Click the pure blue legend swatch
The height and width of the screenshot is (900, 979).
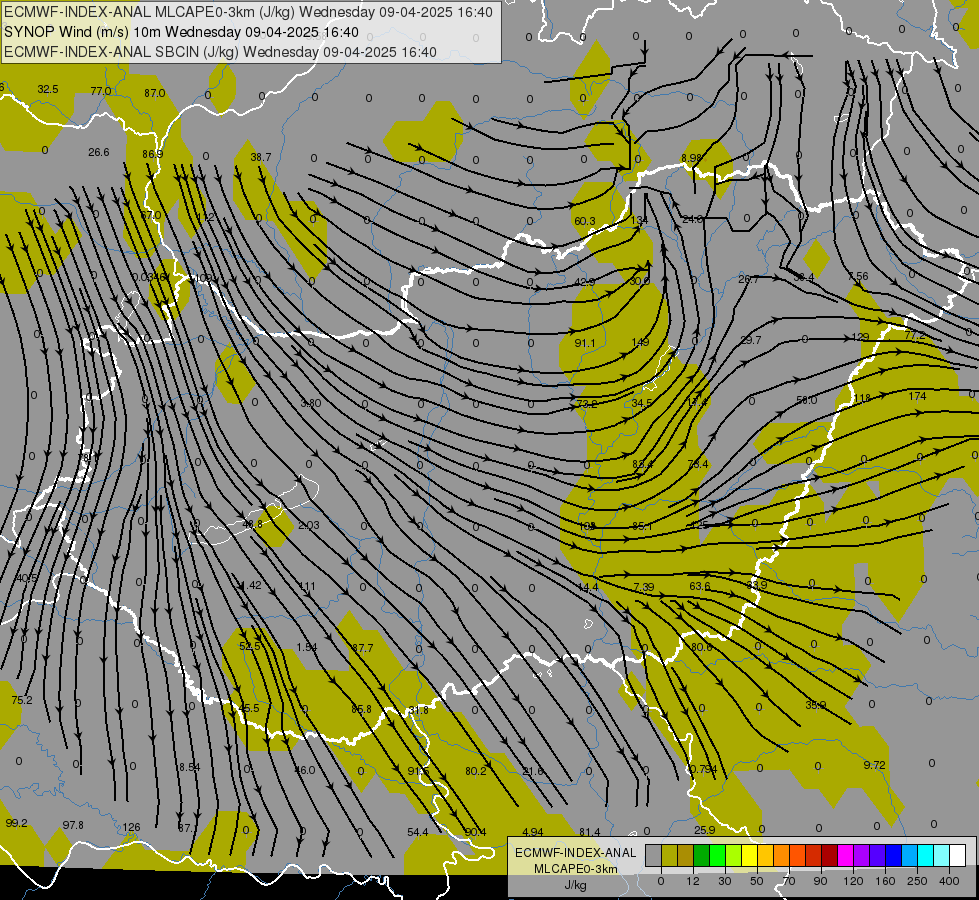(893, 856)
